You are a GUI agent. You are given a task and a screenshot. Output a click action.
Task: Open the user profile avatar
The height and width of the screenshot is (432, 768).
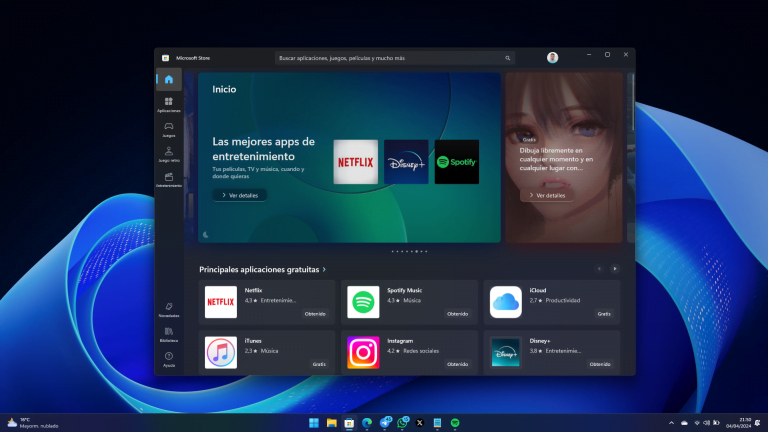(x=552, y=57)
